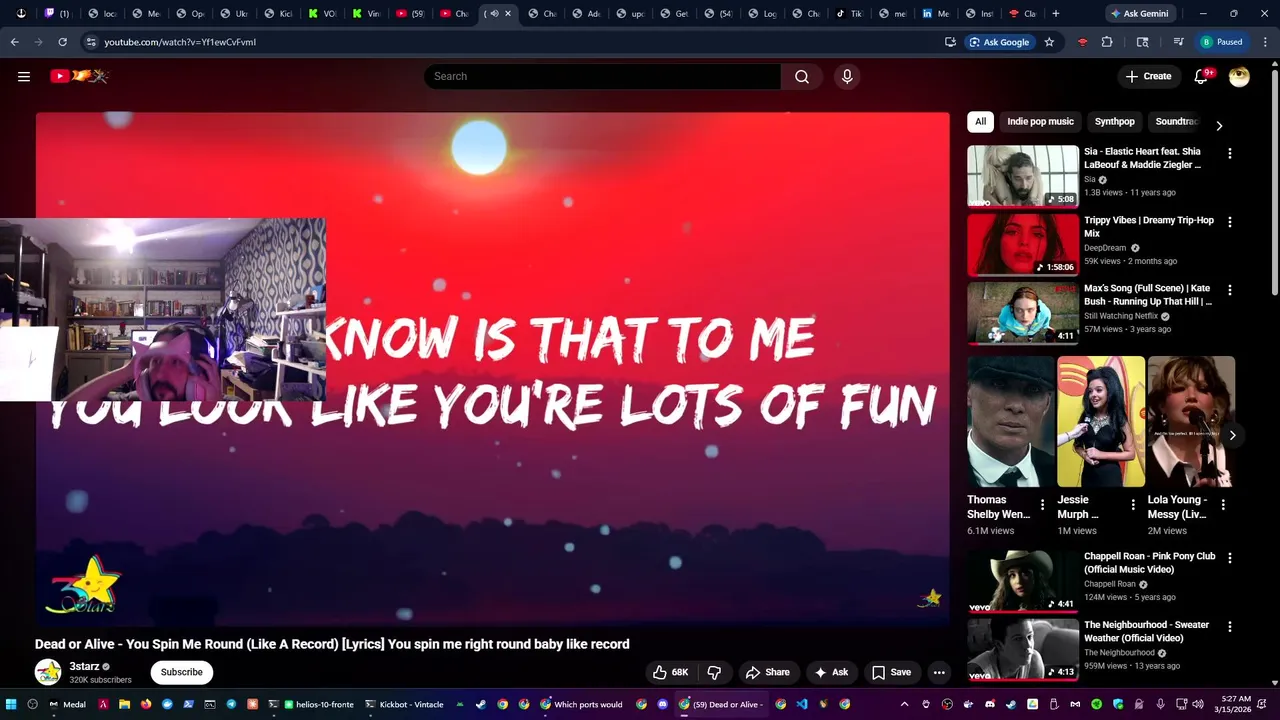Screen dimensions: 1280x720
Task: Open Jessie Murph Shorts video
Action: point(1101,421)
